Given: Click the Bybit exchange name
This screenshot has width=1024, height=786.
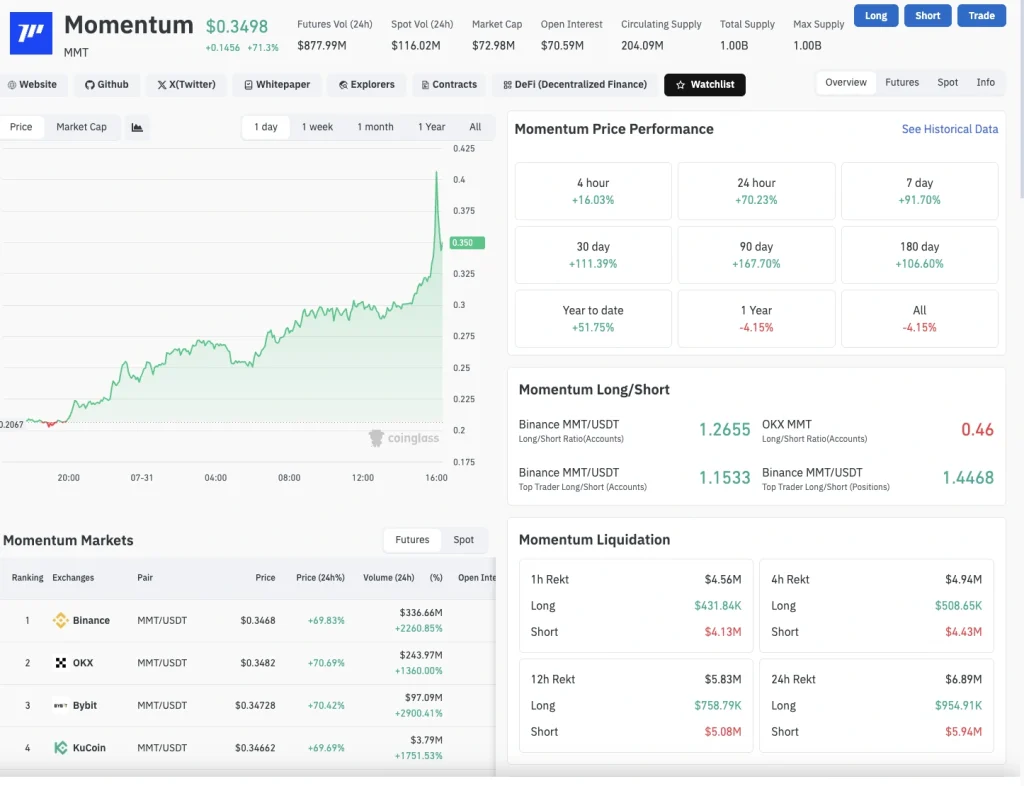Looking at the screenshot, I should point(85,705).
